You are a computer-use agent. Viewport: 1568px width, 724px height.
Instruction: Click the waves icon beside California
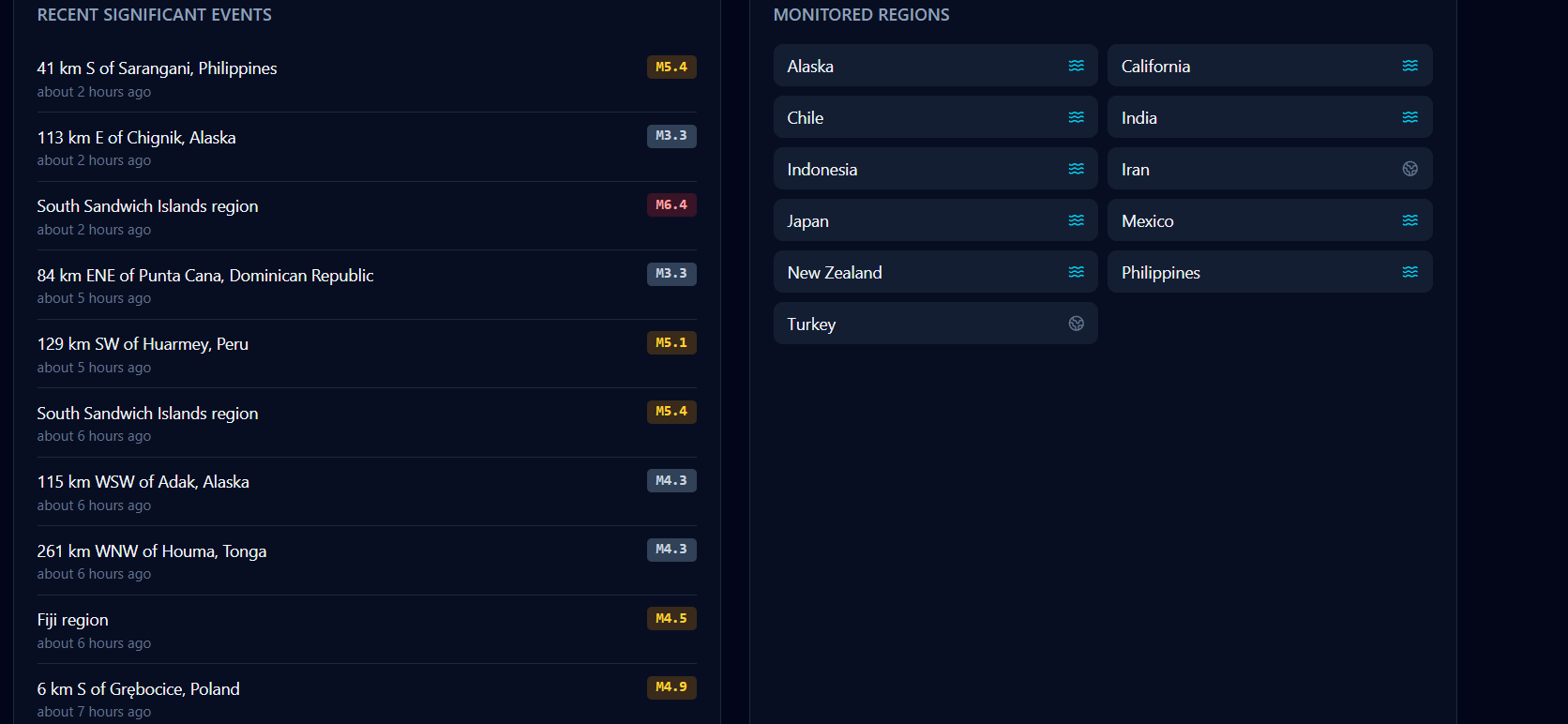1410,66
